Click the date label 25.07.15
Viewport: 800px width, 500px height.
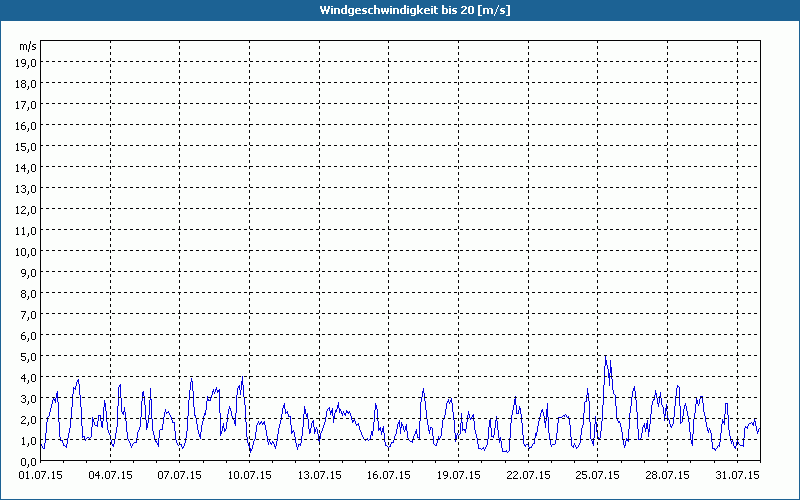click(598, 475)
